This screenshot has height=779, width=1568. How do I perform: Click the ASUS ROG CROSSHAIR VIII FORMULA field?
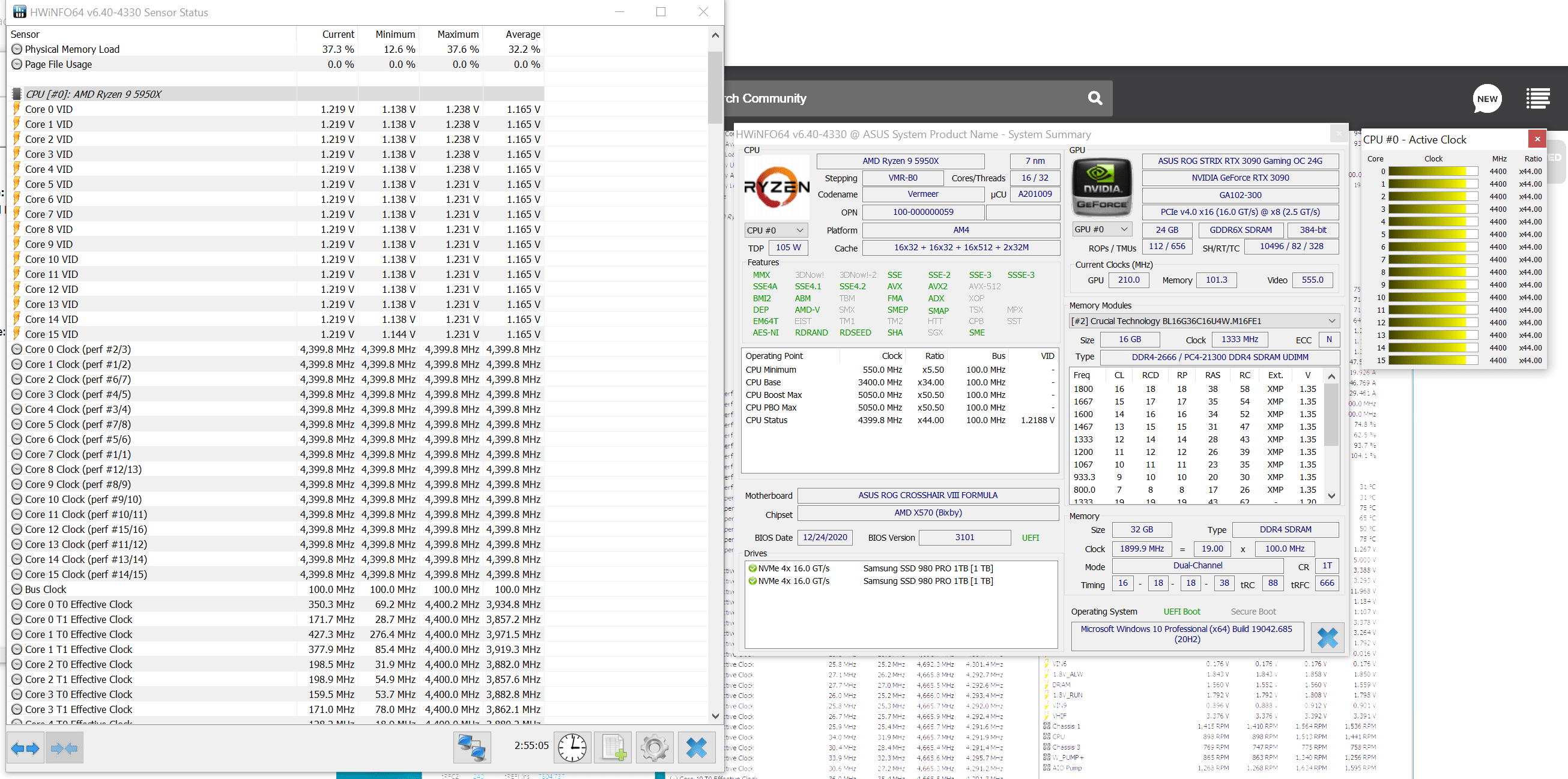click(x=928, y=496)
